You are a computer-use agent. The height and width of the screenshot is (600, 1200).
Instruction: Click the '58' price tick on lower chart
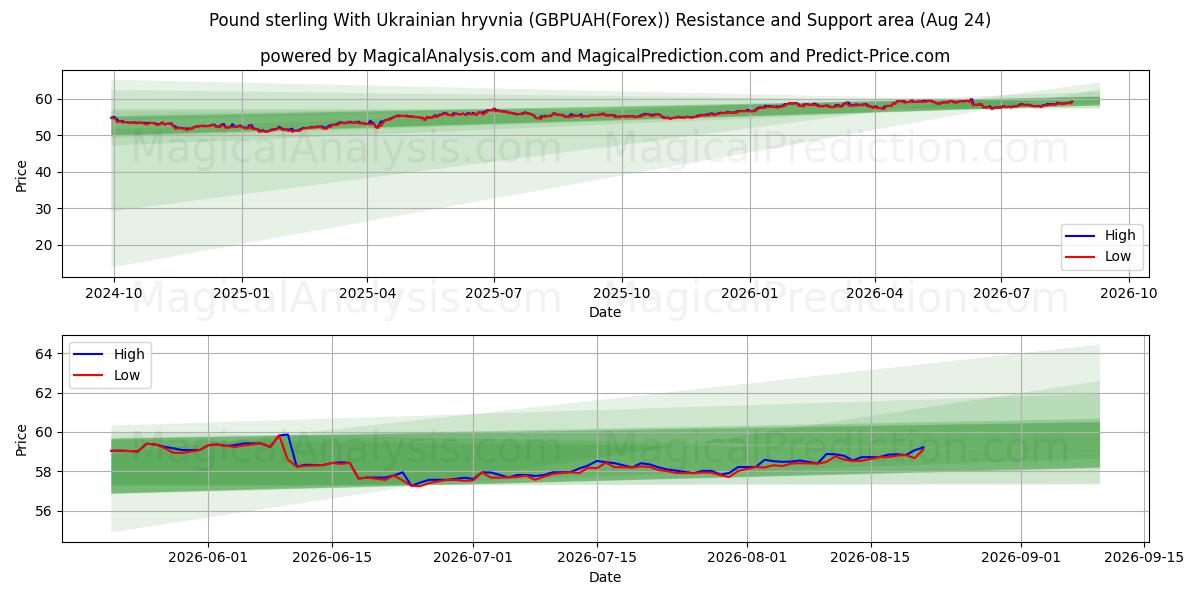tap(45, 471)
